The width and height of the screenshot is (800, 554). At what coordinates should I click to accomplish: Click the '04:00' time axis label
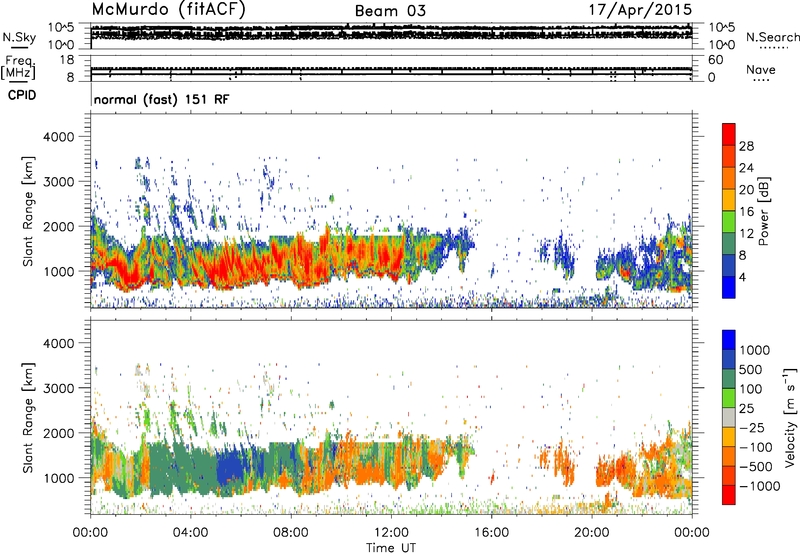[x=190, y=533]
